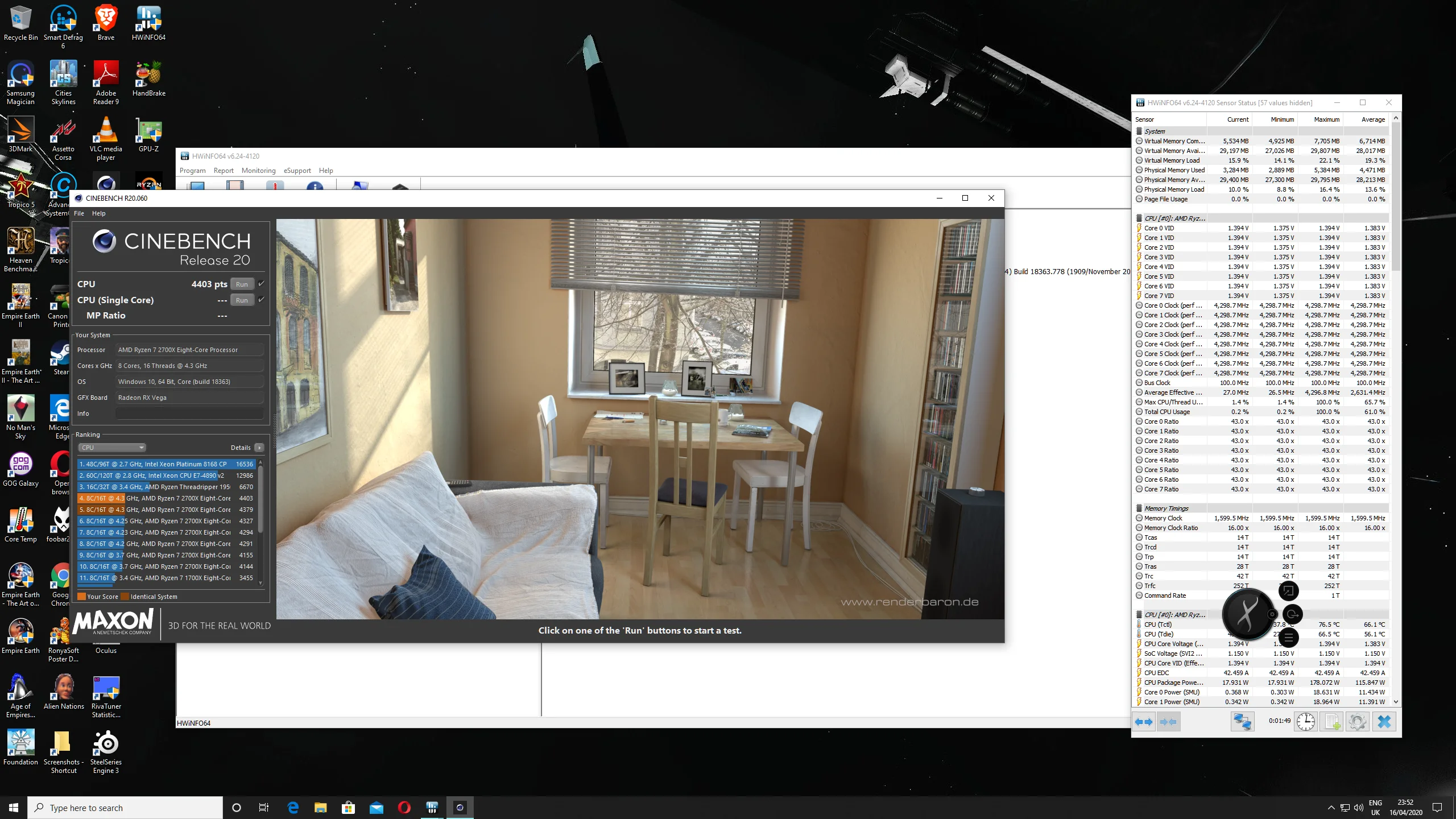
Task: Click the Average column header in Sensor Status
Action: pyautogui.click(x=1366, y=119)
